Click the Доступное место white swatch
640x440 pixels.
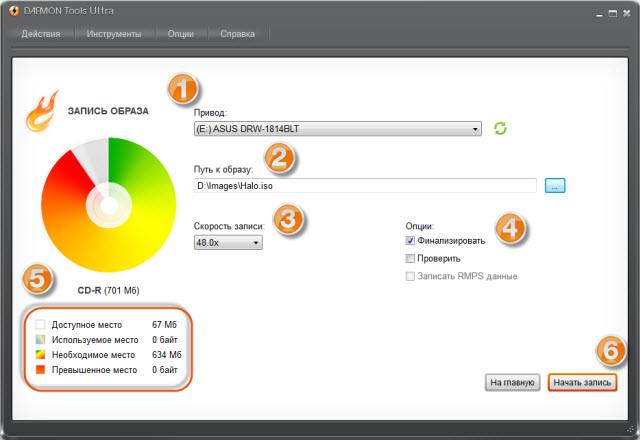40,324
